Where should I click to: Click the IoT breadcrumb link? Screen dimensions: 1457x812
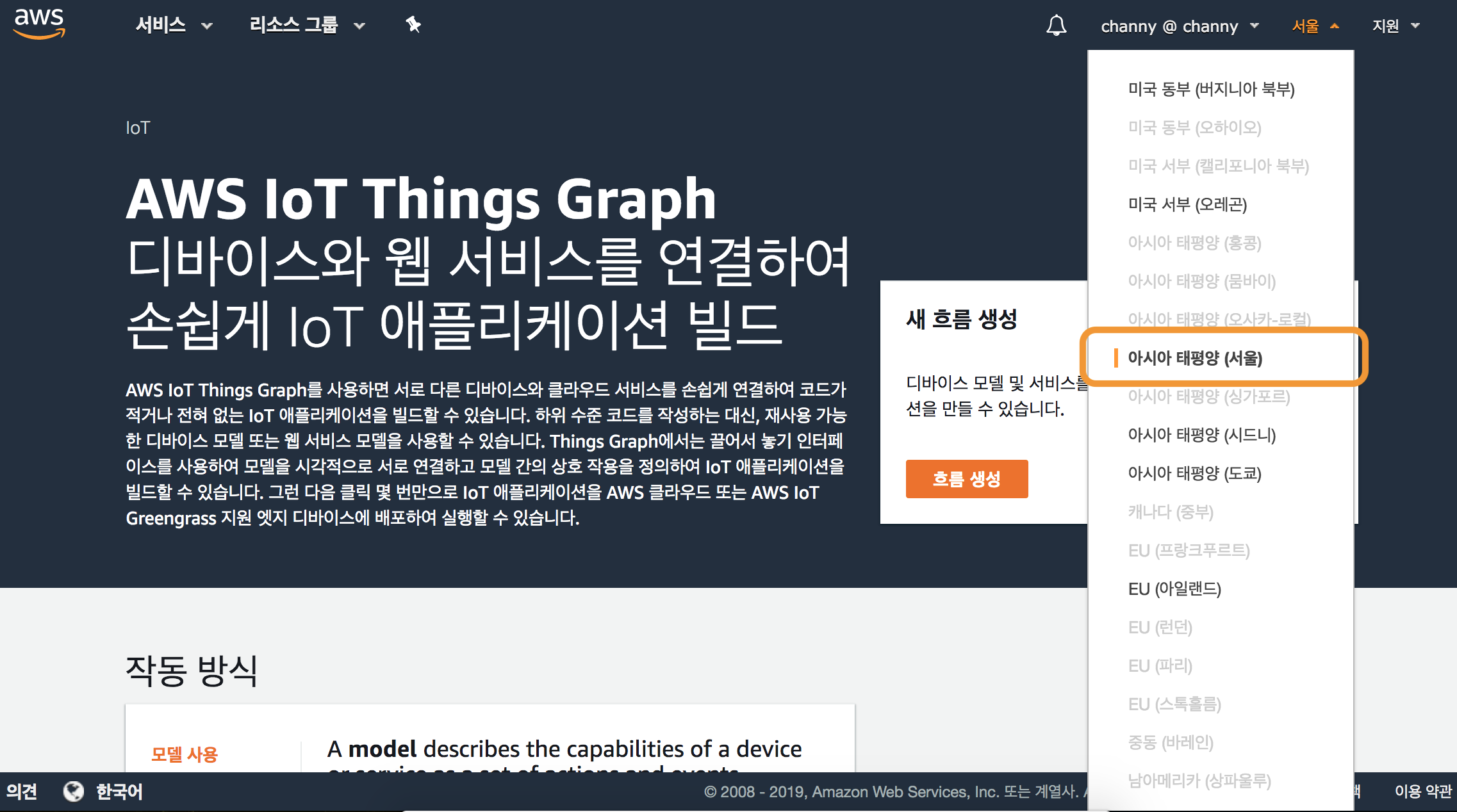138,128
